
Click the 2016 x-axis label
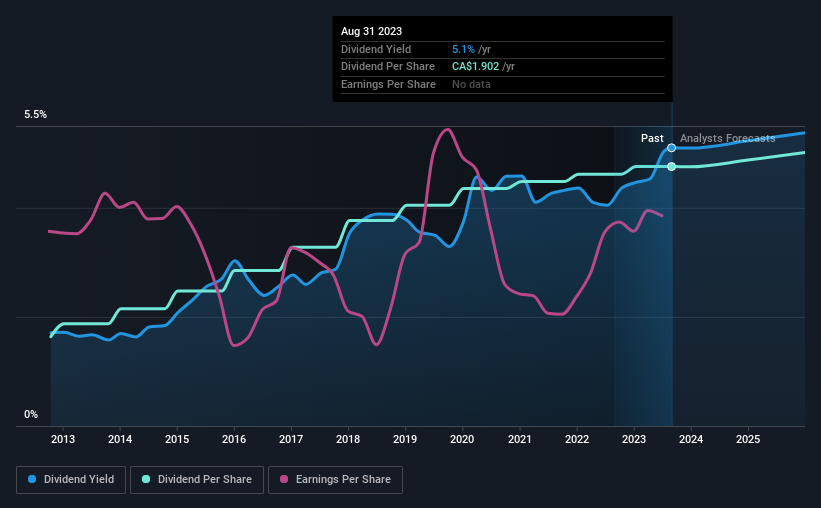(x=234, y=439)
